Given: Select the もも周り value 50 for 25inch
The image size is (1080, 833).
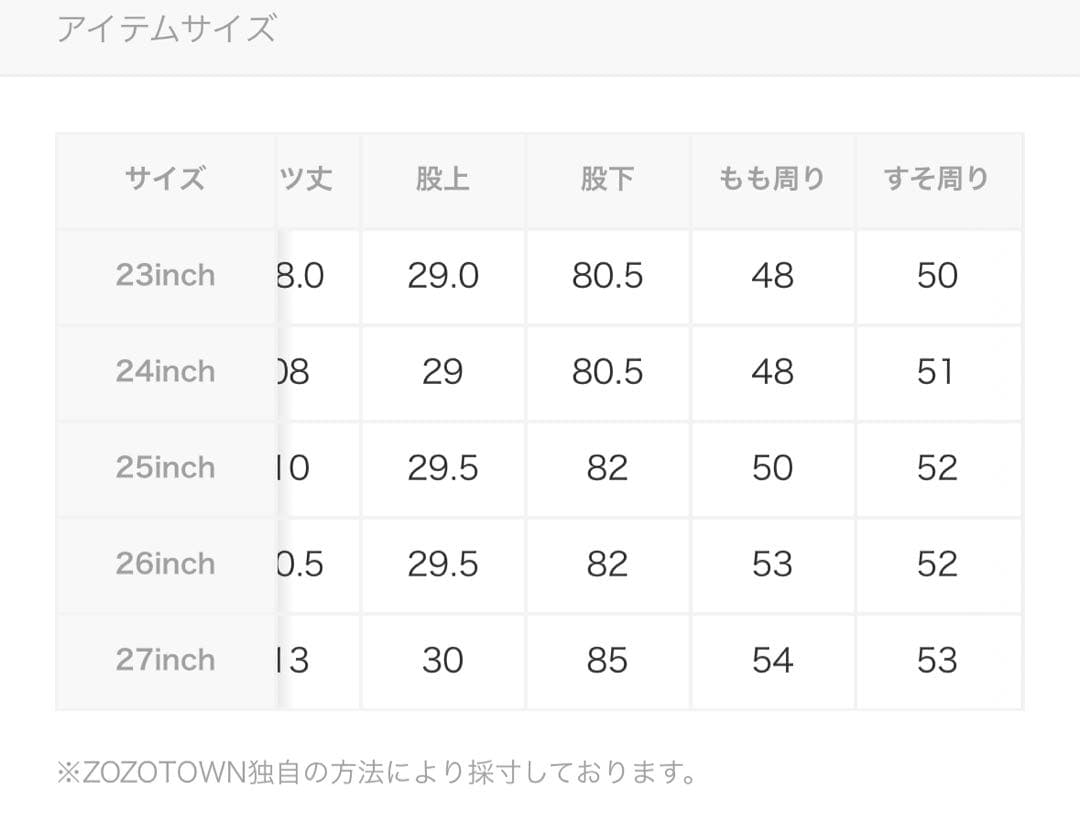Looking at the screenshot, I should tap(772, 467).
